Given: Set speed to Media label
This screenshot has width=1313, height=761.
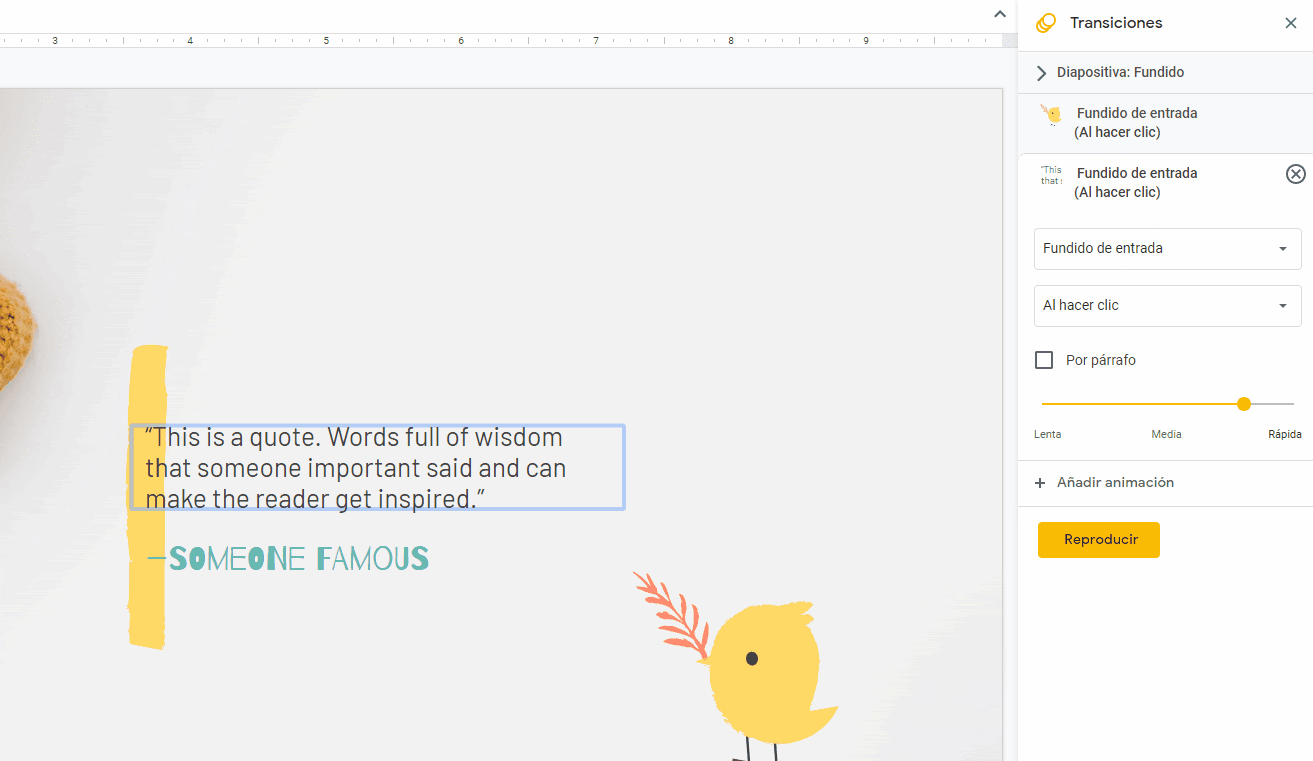Looking at the screenshot, I should click(x=1166, y=434).
